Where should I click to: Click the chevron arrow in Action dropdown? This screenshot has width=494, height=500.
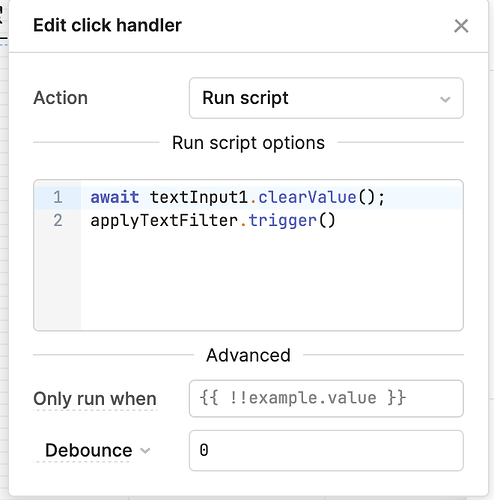pyautogui.click(x=445, y=99)
